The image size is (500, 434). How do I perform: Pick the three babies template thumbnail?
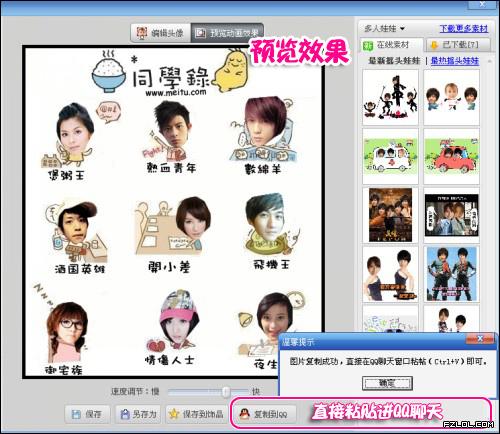452,97
